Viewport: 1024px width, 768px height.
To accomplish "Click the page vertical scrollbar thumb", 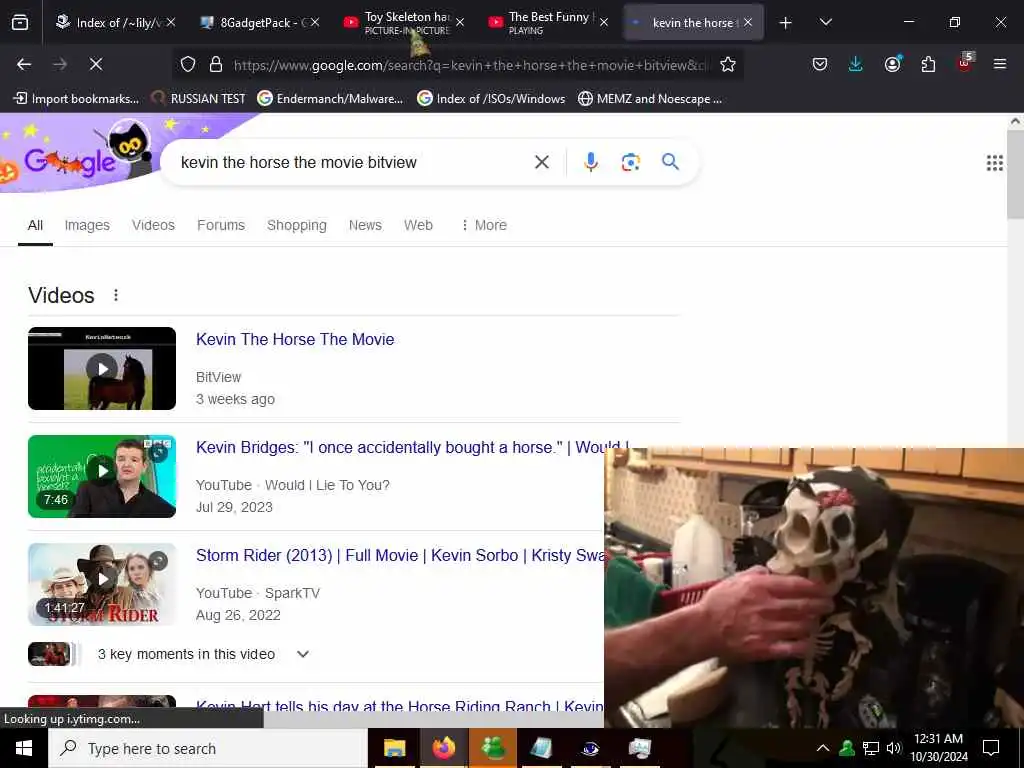I will pos(1016,174).
